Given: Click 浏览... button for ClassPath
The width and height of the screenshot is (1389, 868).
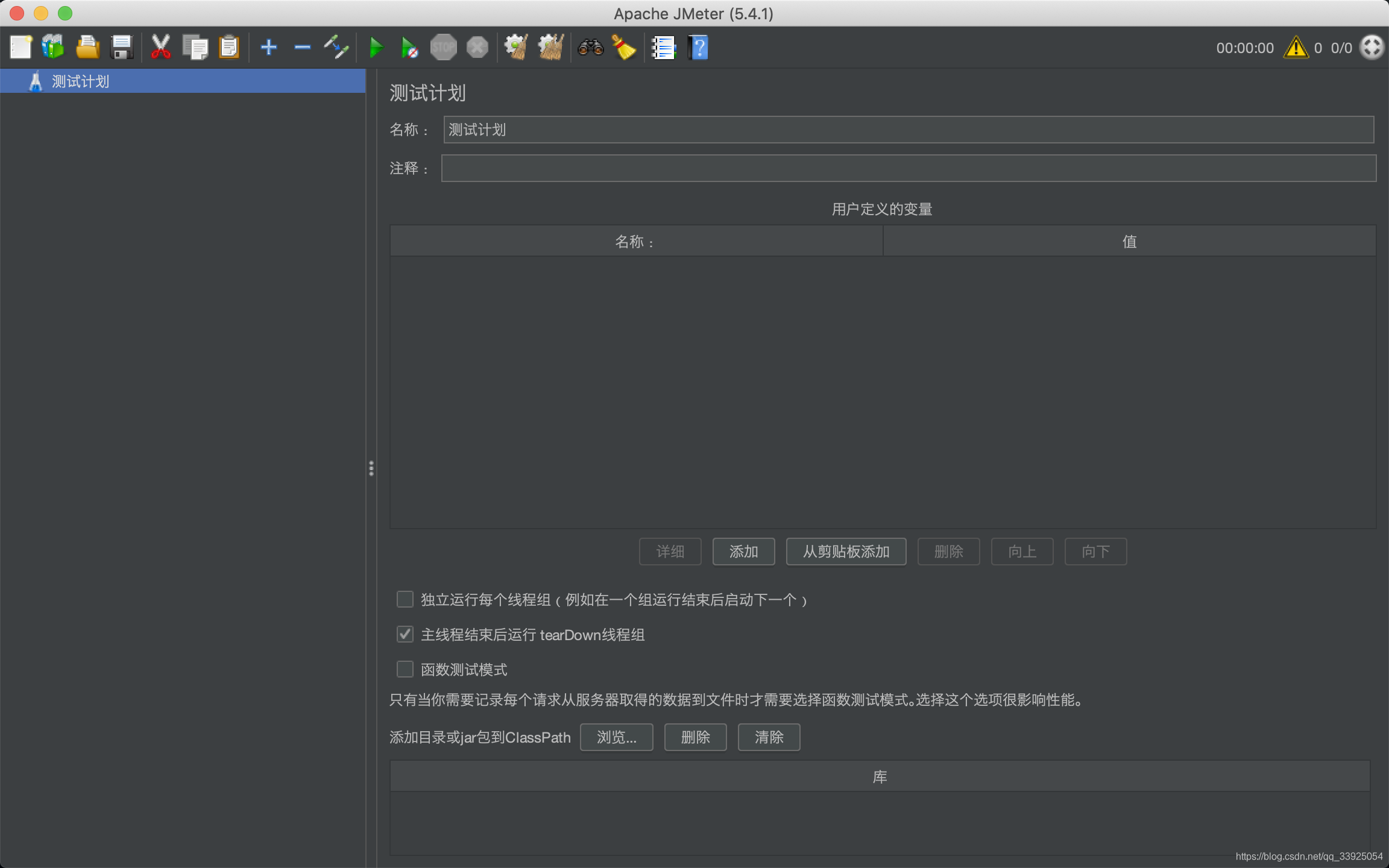Looking at the screenshot, I should pyautogui.click(x=616, y=737).
